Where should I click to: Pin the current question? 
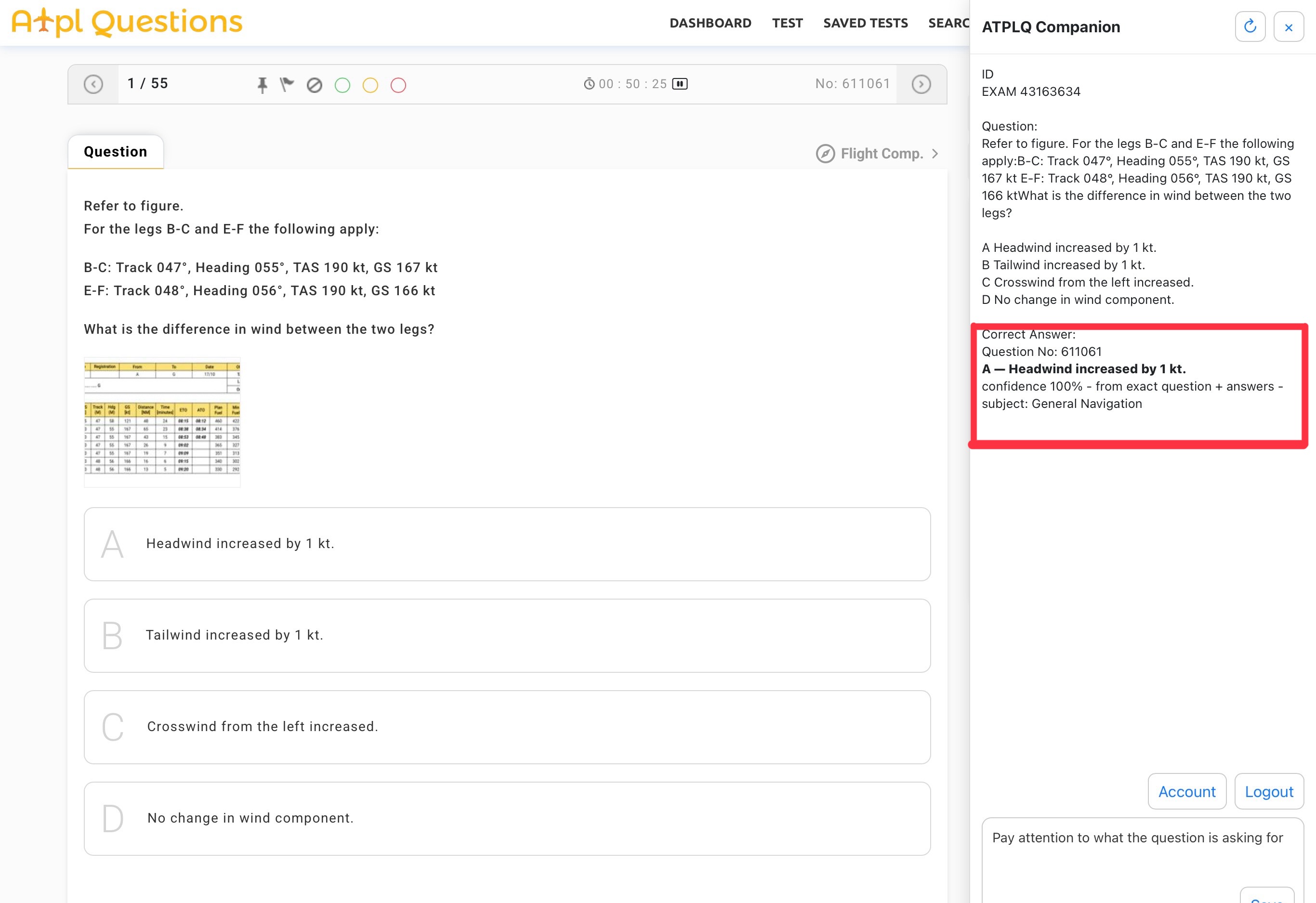click(x=263, y=84)
